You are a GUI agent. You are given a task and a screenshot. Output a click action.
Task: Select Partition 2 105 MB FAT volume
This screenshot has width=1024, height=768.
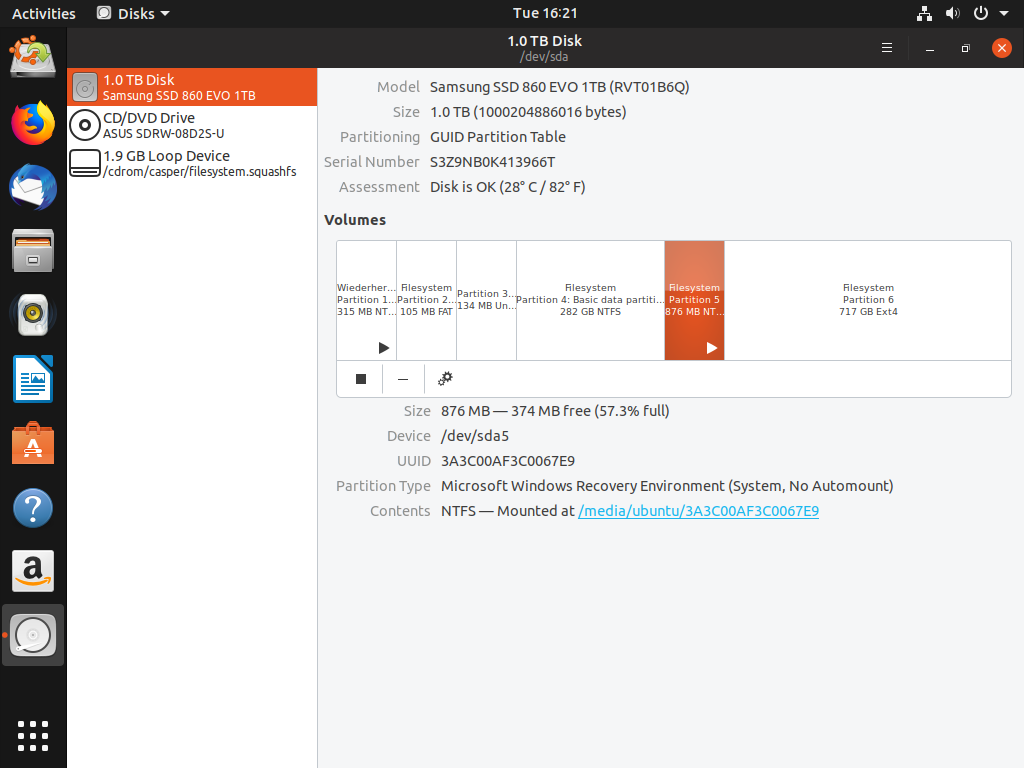coord(426,300)
